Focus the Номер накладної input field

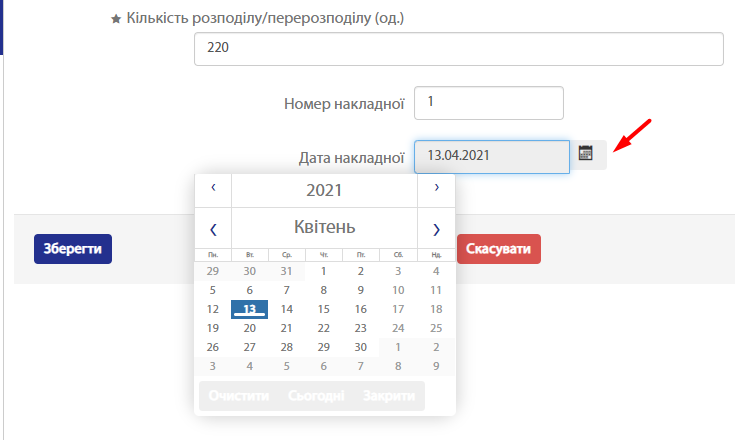click(x=489, y=102)
